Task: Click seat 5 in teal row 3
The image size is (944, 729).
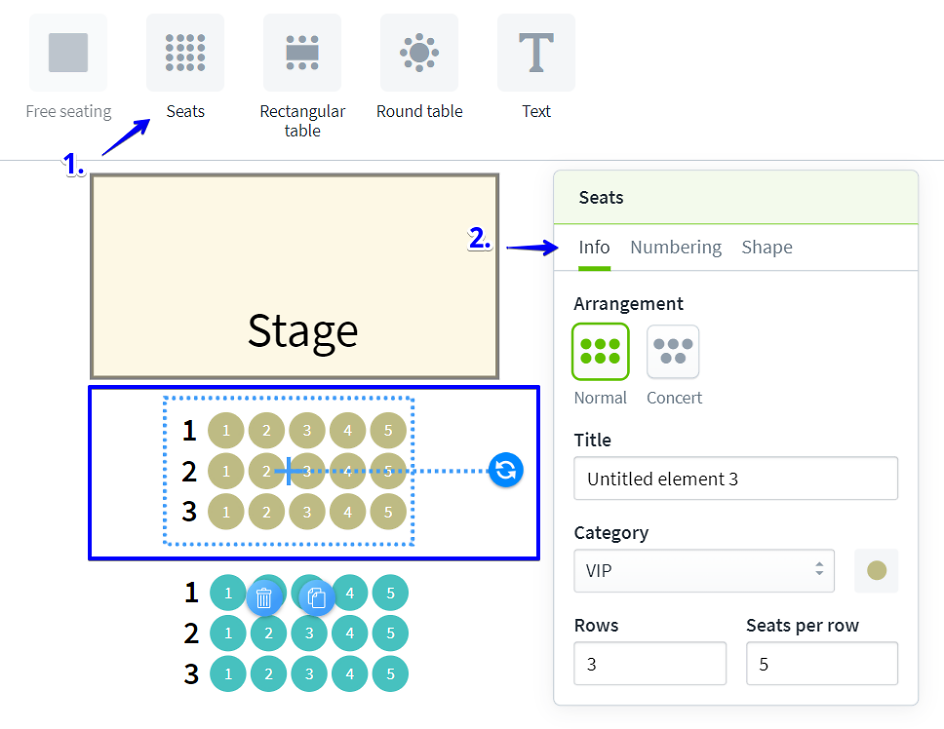Action: pyautogui.click(x=390, y=674)
